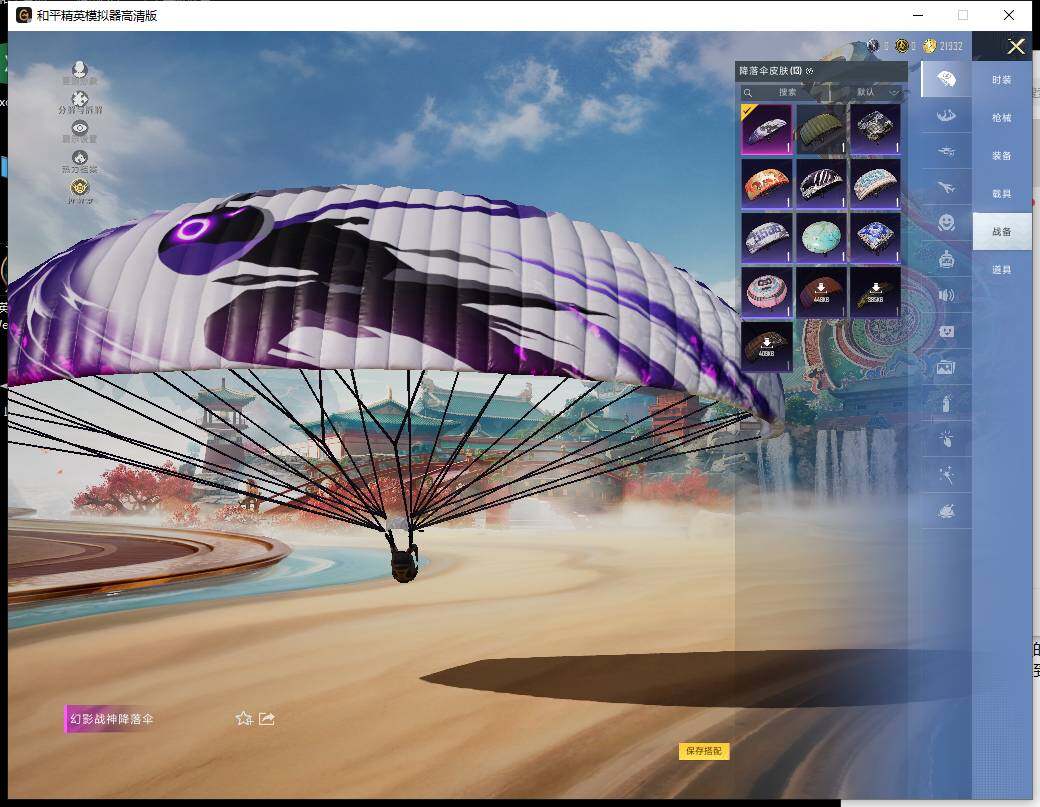The width and height of the screenshot is (1040, 807).
Task: Switch to the 枪械 tab
Action: pos(1001,118)
